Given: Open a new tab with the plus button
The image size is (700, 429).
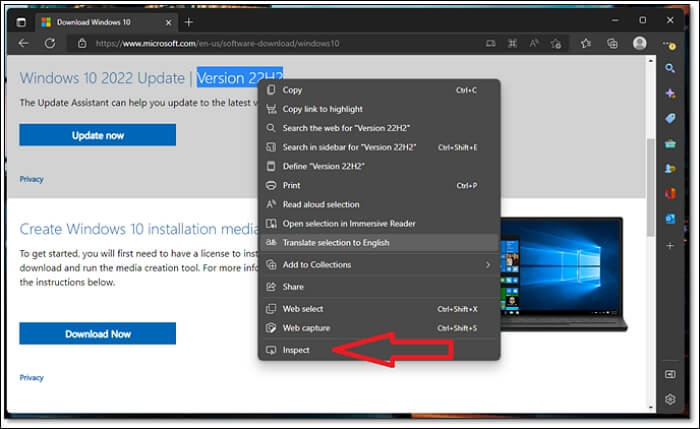Looking at the screenshot, I should point(189,21).
